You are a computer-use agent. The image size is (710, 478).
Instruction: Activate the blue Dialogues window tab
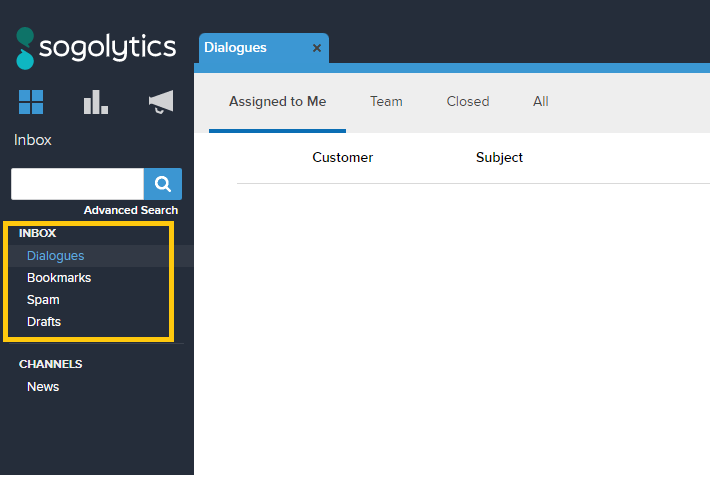point(250,48)
